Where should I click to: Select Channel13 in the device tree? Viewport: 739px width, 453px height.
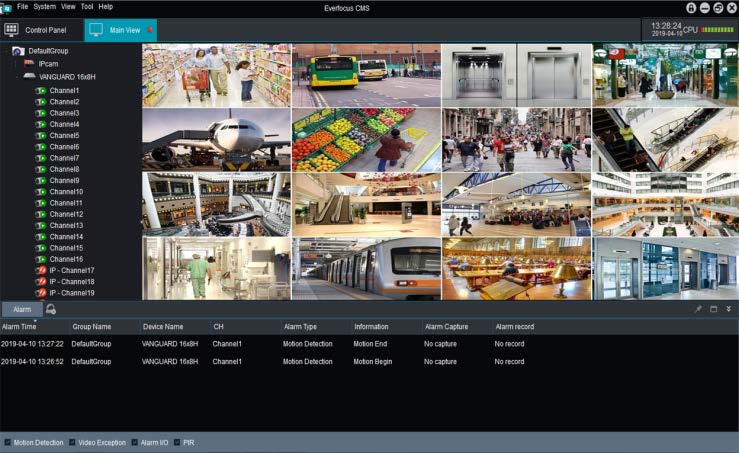66,226
